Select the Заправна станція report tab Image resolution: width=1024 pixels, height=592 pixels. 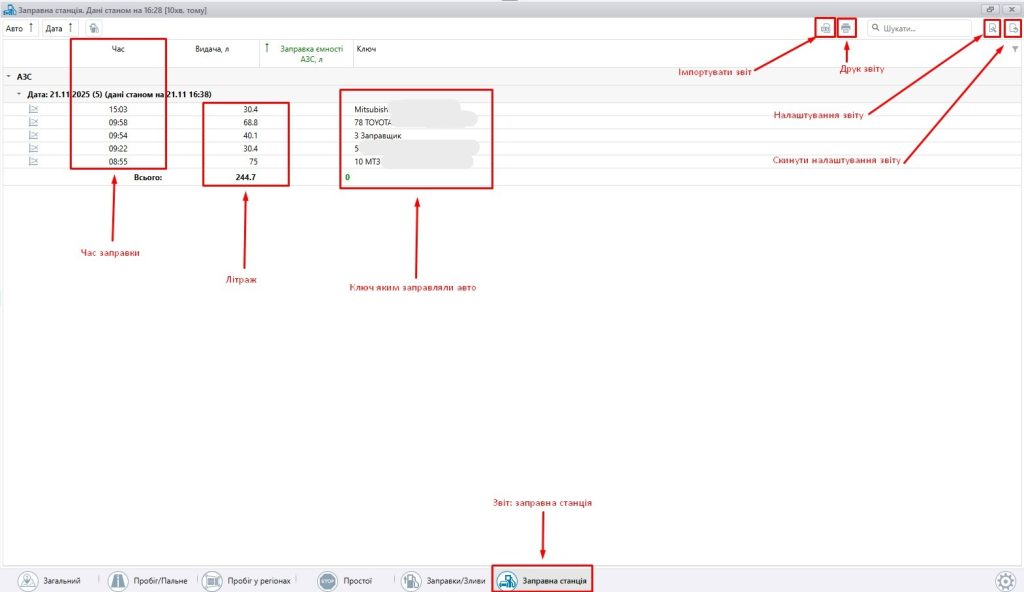[x=542, y=580]
